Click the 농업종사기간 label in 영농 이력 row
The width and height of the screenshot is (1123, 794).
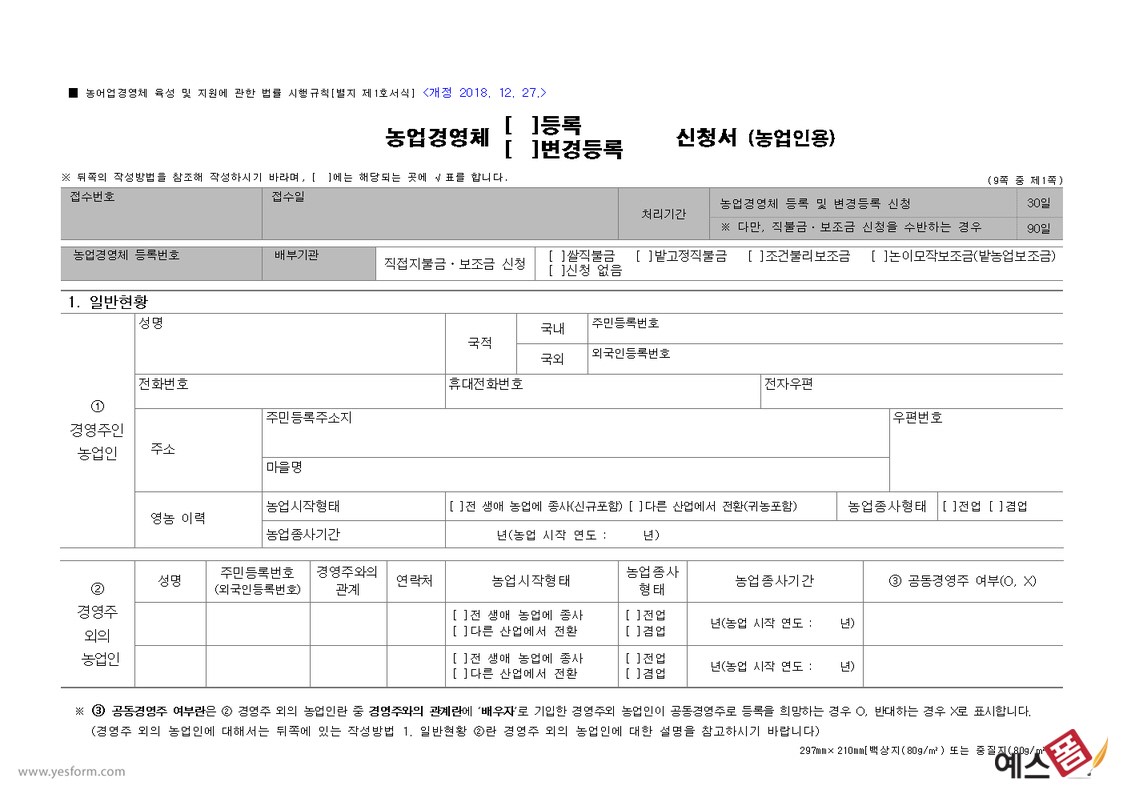pyautogui.click(x=303, y=535)
